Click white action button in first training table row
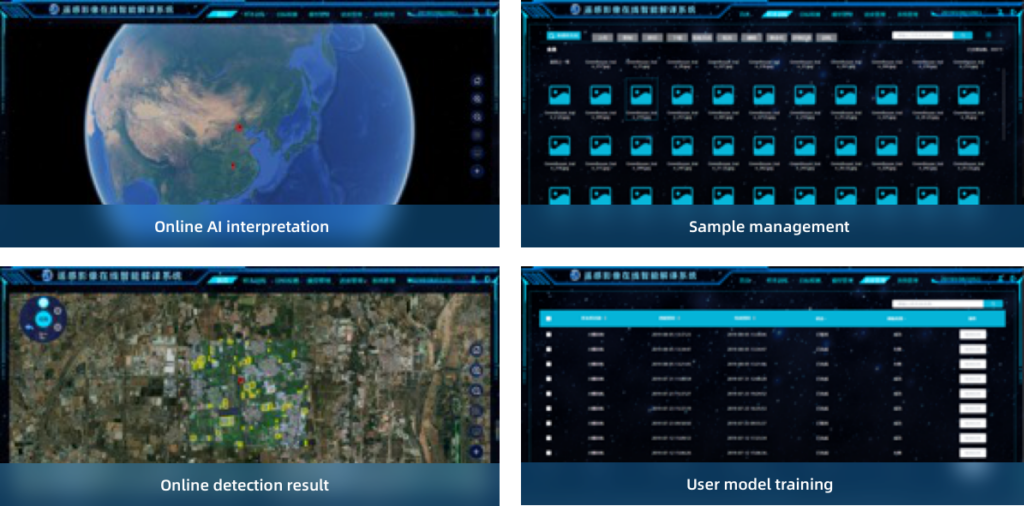1024x506 pixels. [x=972, y=334]
